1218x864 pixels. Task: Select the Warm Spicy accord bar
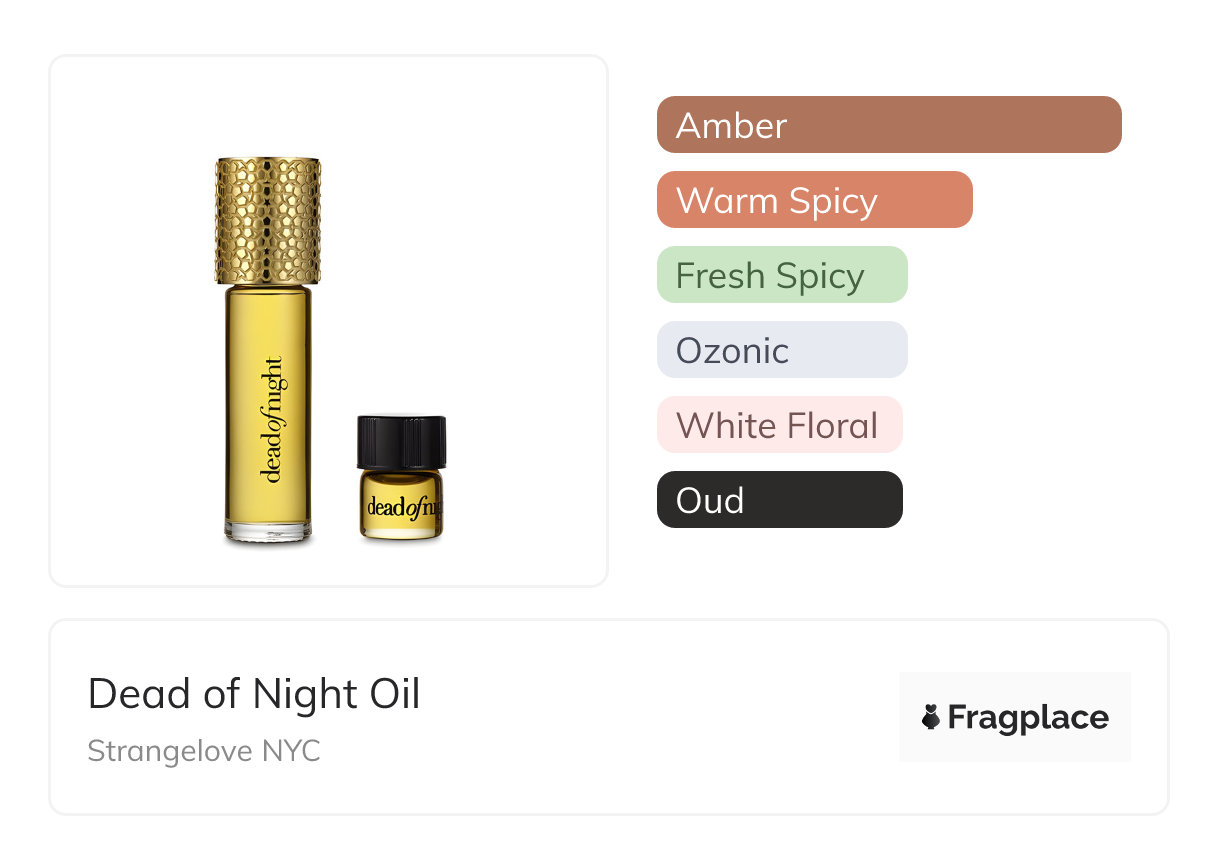tap(815, 200)
